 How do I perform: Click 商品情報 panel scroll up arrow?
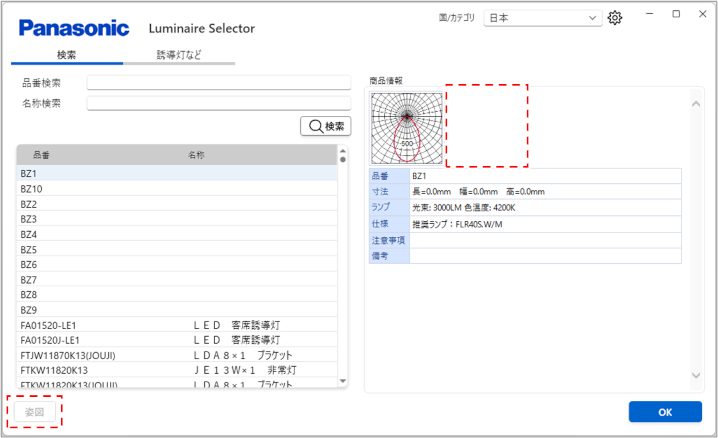click(697, 103)
